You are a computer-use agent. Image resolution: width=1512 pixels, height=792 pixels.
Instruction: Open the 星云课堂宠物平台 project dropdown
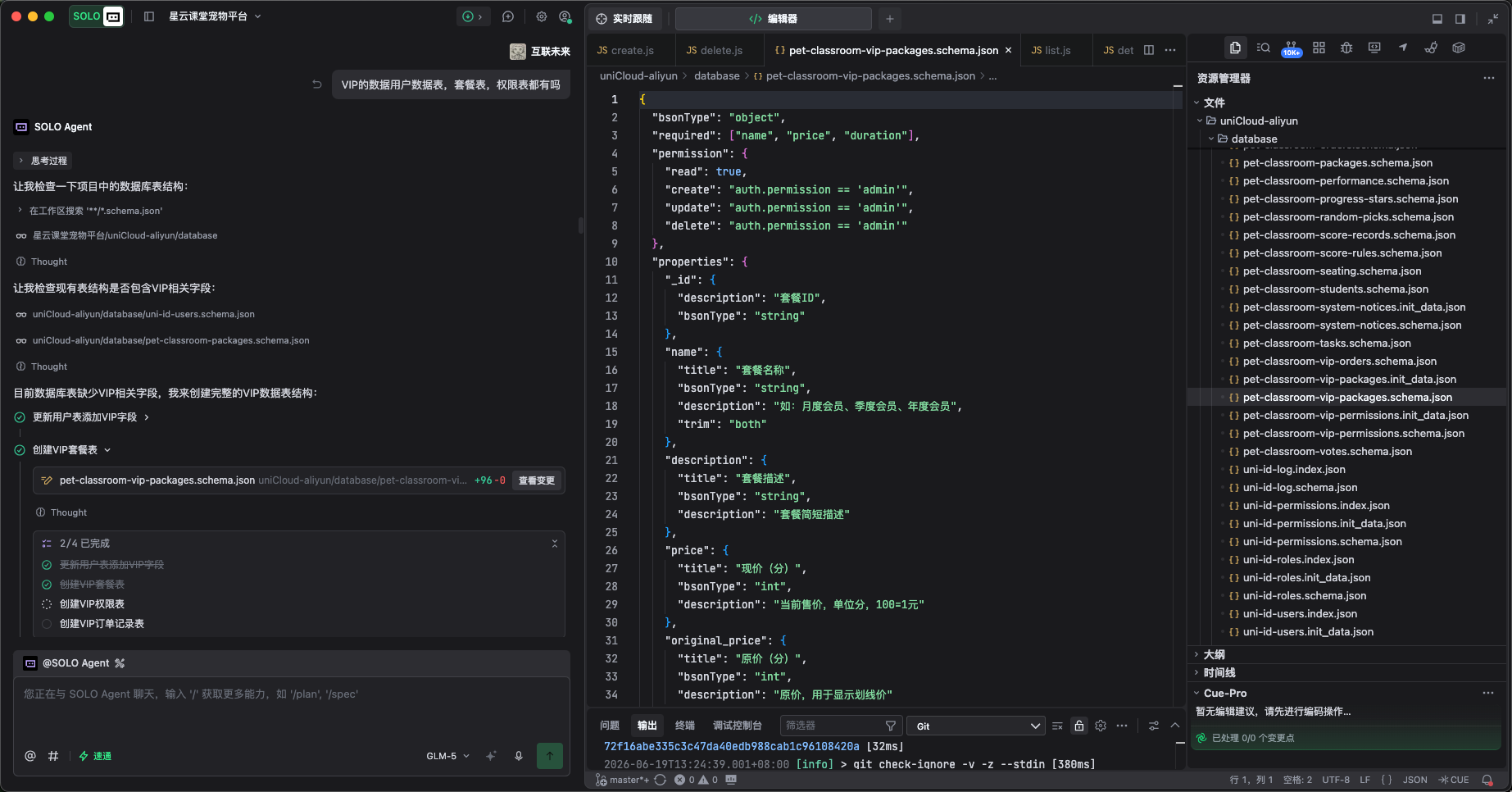click(215, 16)
